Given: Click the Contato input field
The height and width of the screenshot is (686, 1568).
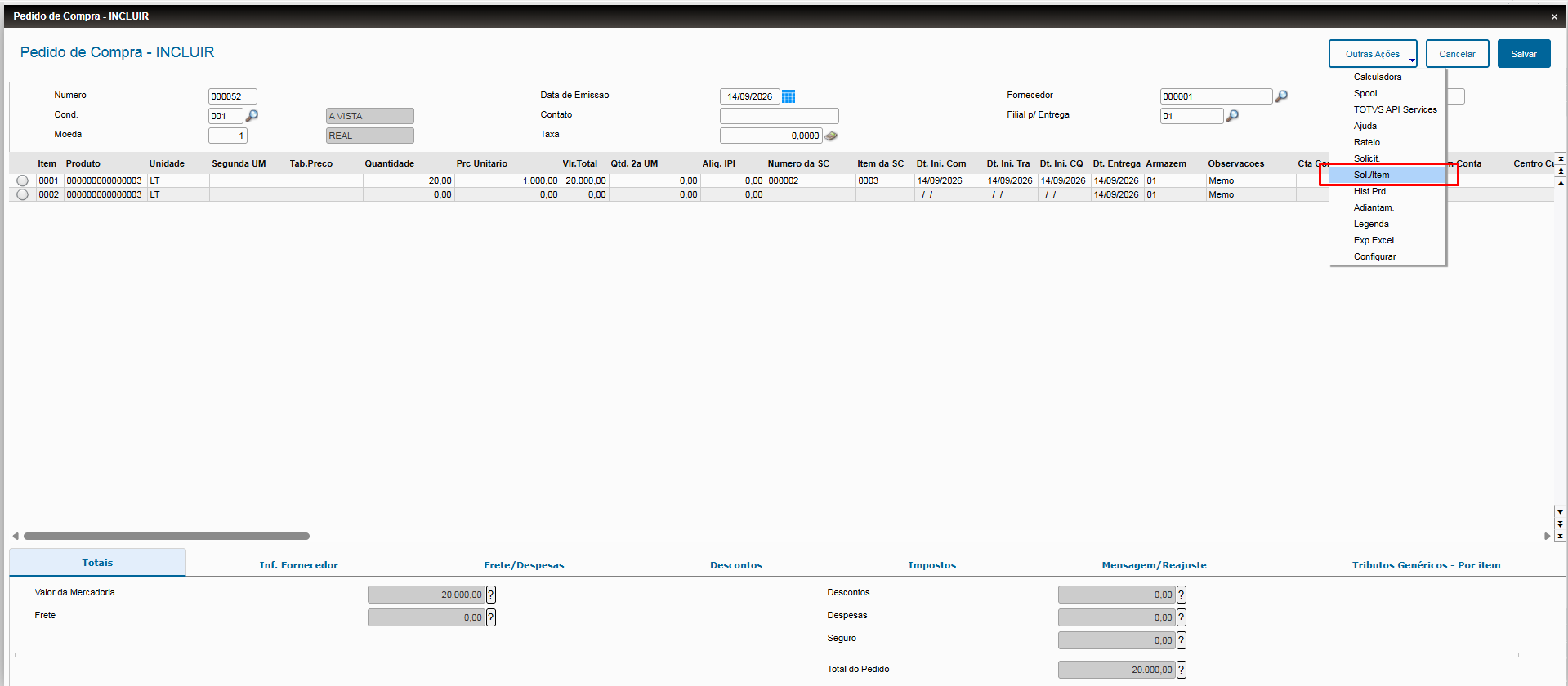Looking at the screenshot, I should (x=779, y=116).
